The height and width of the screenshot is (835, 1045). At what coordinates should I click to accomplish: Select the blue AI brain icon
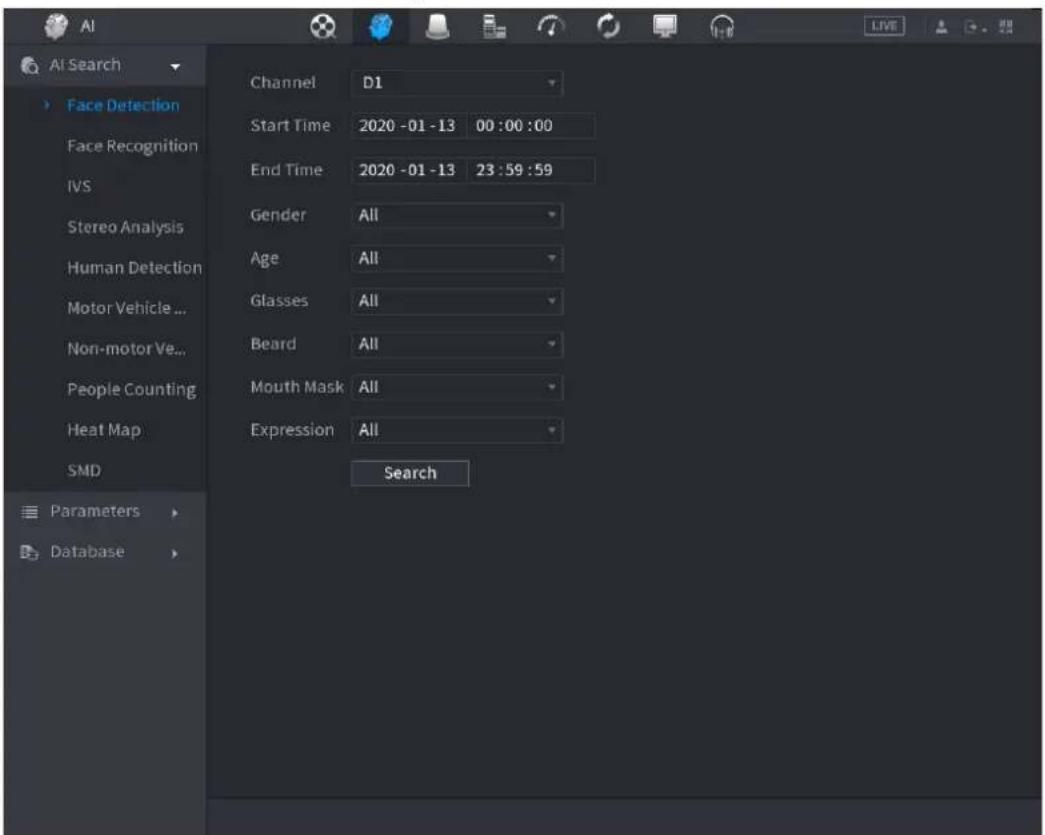pos(381,27)
